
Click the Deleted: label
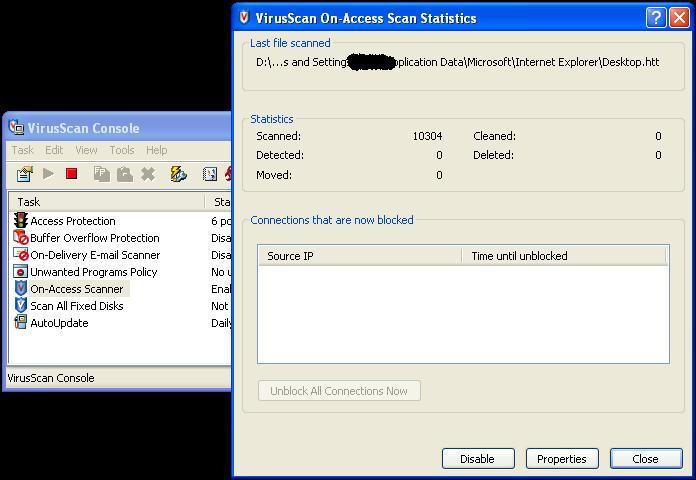(x=493, y=155)
